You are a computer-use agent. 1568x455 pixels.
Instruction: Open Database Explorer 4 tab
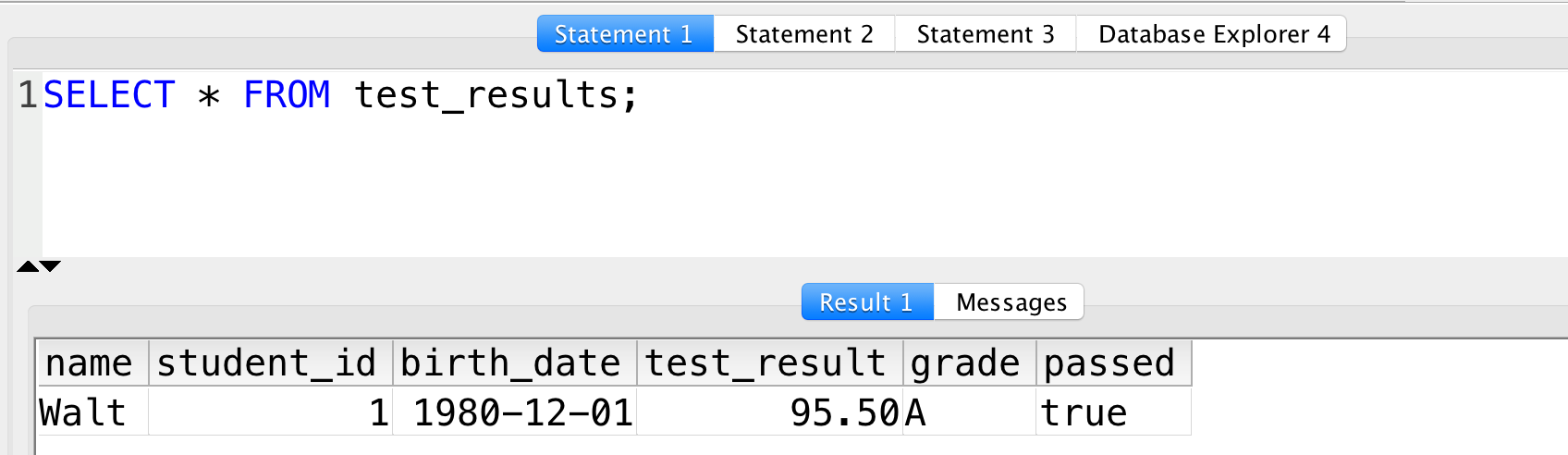point(1212,34)
